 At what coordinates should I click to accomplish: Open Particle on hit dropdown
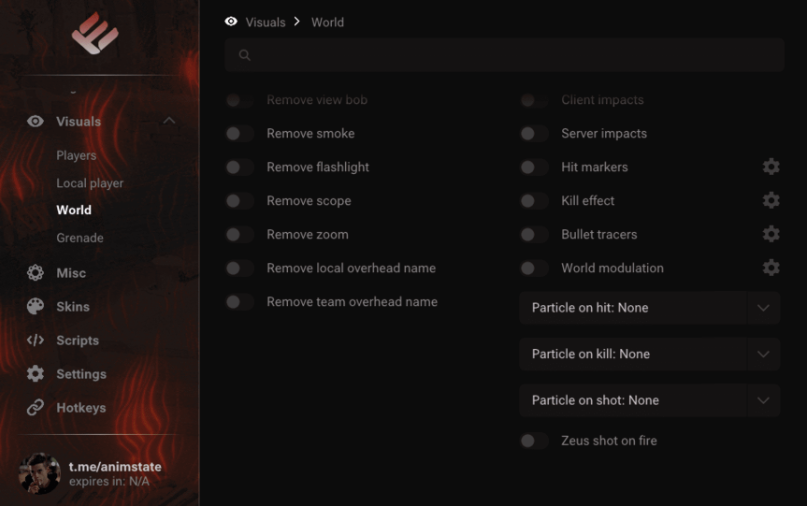[x=650, y=308]
